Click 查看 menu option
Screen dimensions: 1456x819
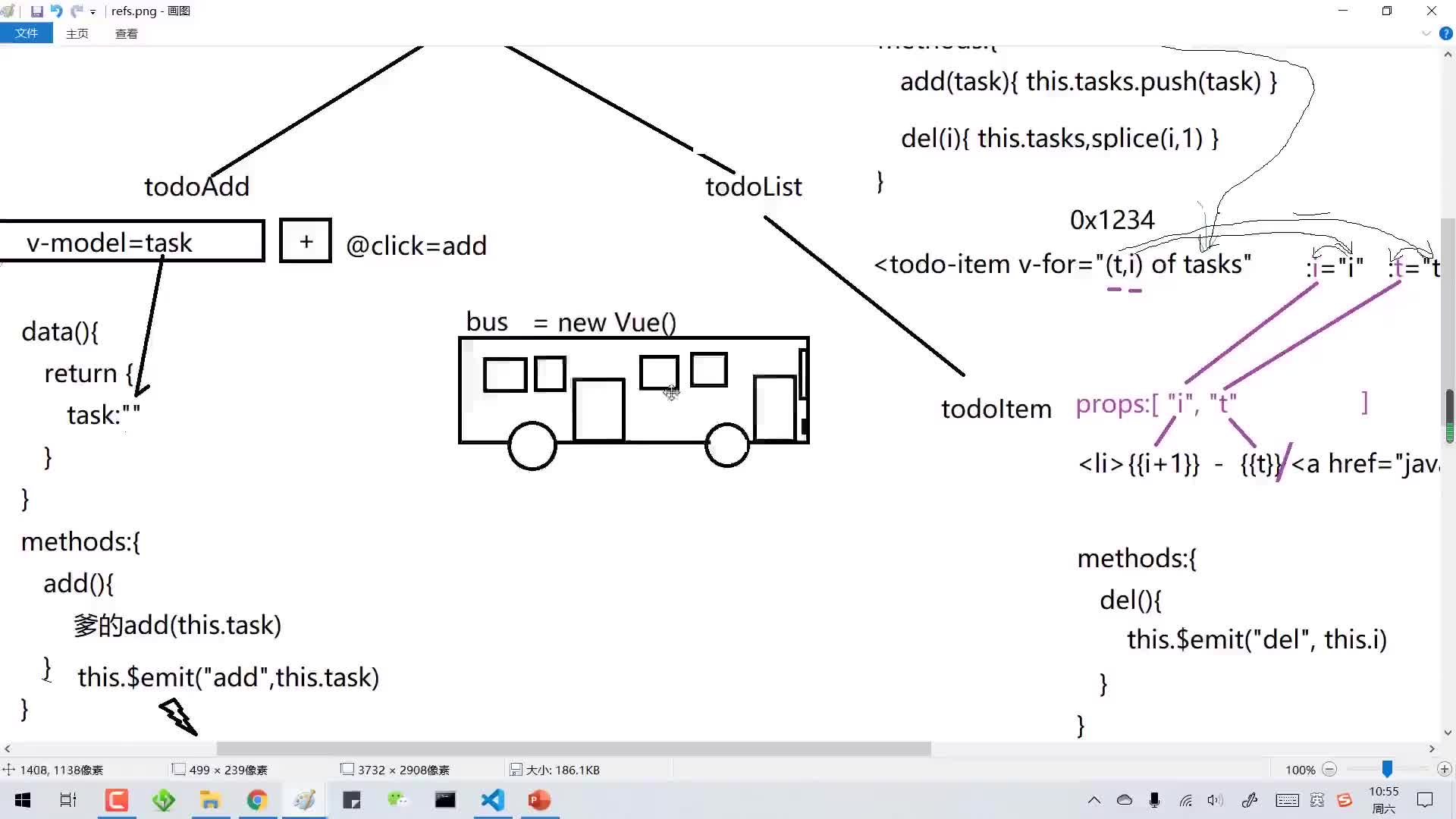[x=126, y=33]
